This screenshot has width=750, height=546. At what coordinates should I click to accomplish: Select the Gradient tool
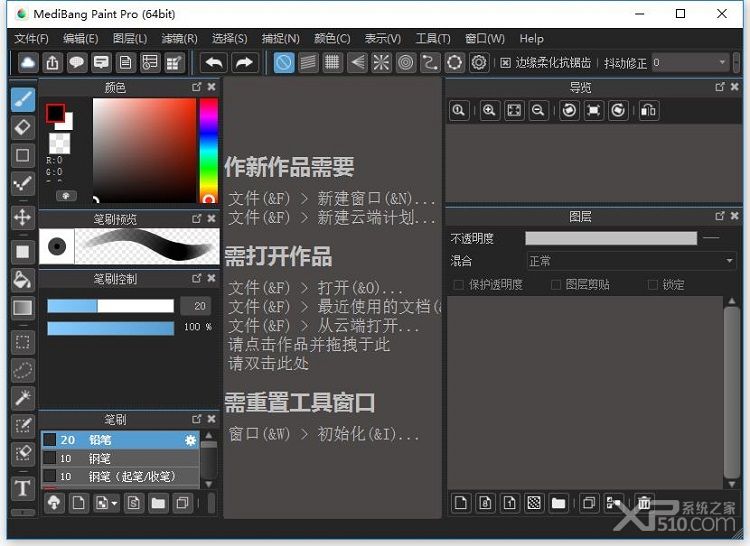coord(23,308)
